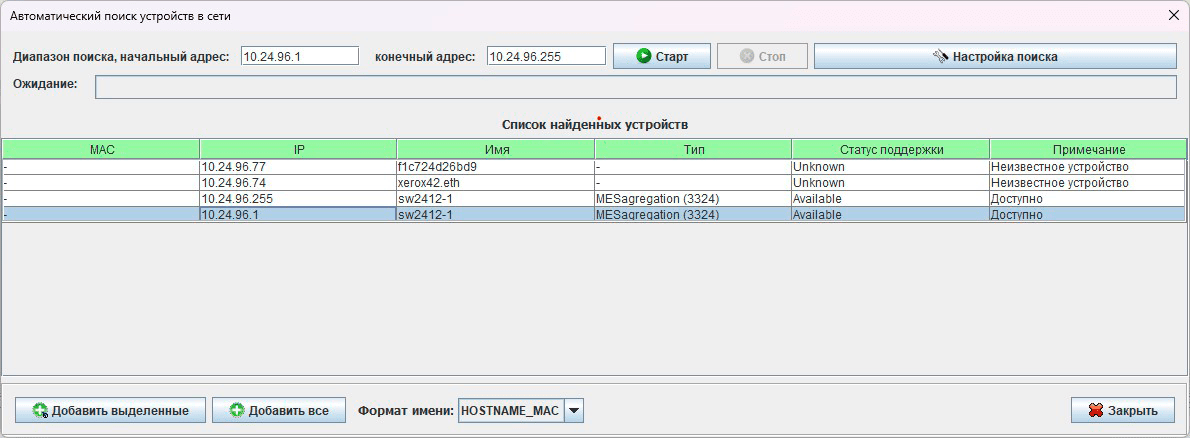The width and height of the screenshot is (1190, 438).
Task: Click Добавить все button
Action: tap(278, 410)
